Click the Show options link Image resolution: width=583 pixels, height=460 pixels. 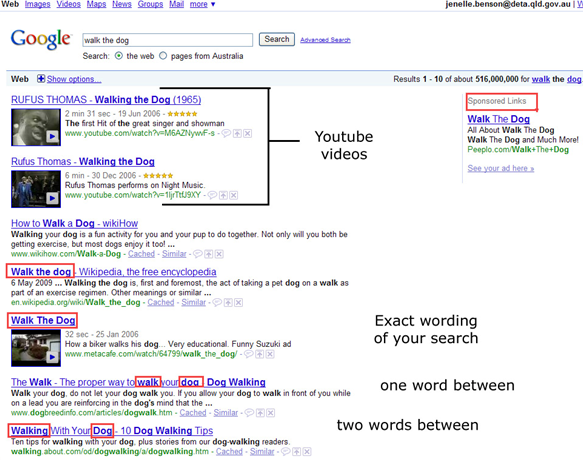(74, 79)
